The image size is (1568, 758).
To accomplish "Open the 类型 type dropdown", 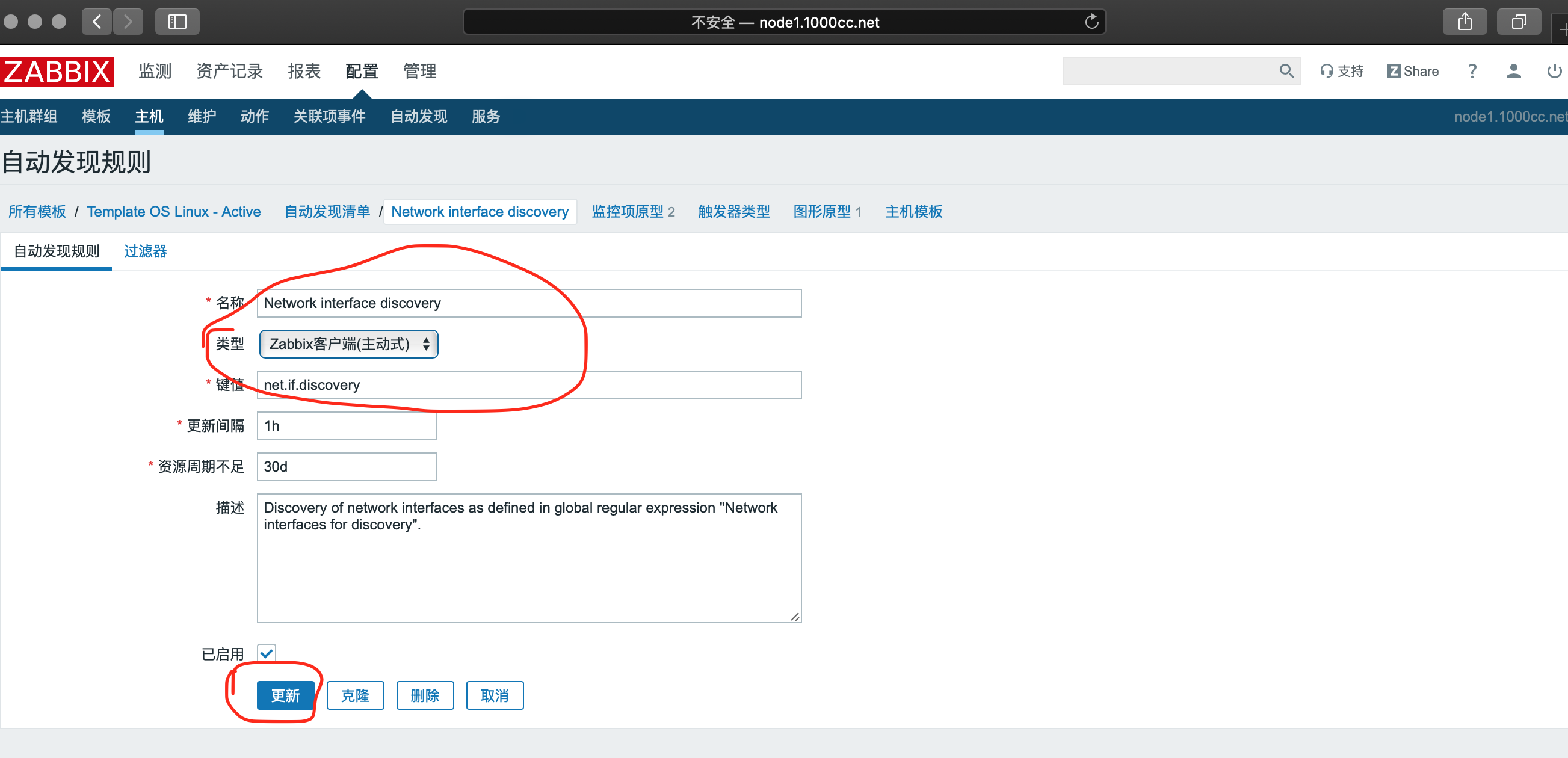I will pyautogui.click(x=348, y=344).
